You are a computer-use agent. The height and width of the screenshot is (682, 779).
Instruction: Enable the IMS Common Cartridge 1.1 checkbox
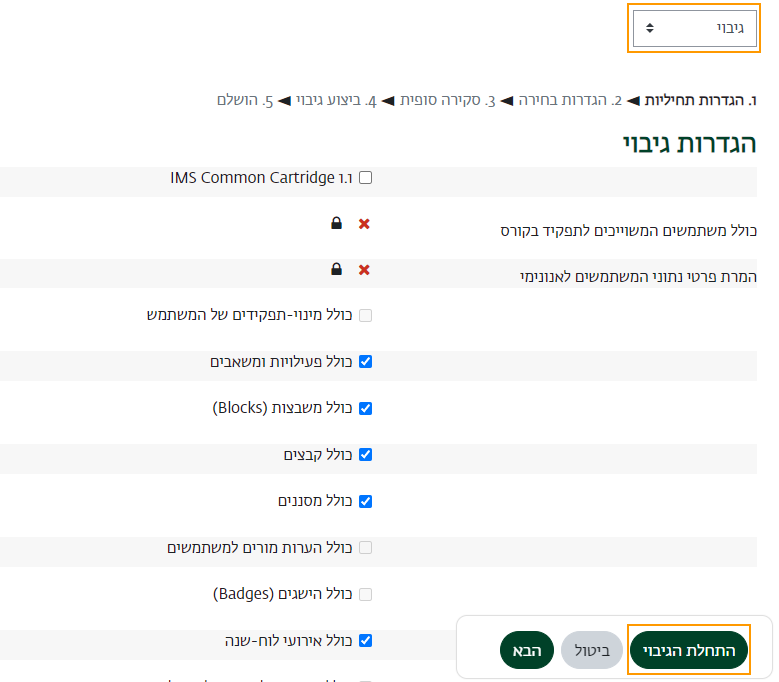[365, 178]
